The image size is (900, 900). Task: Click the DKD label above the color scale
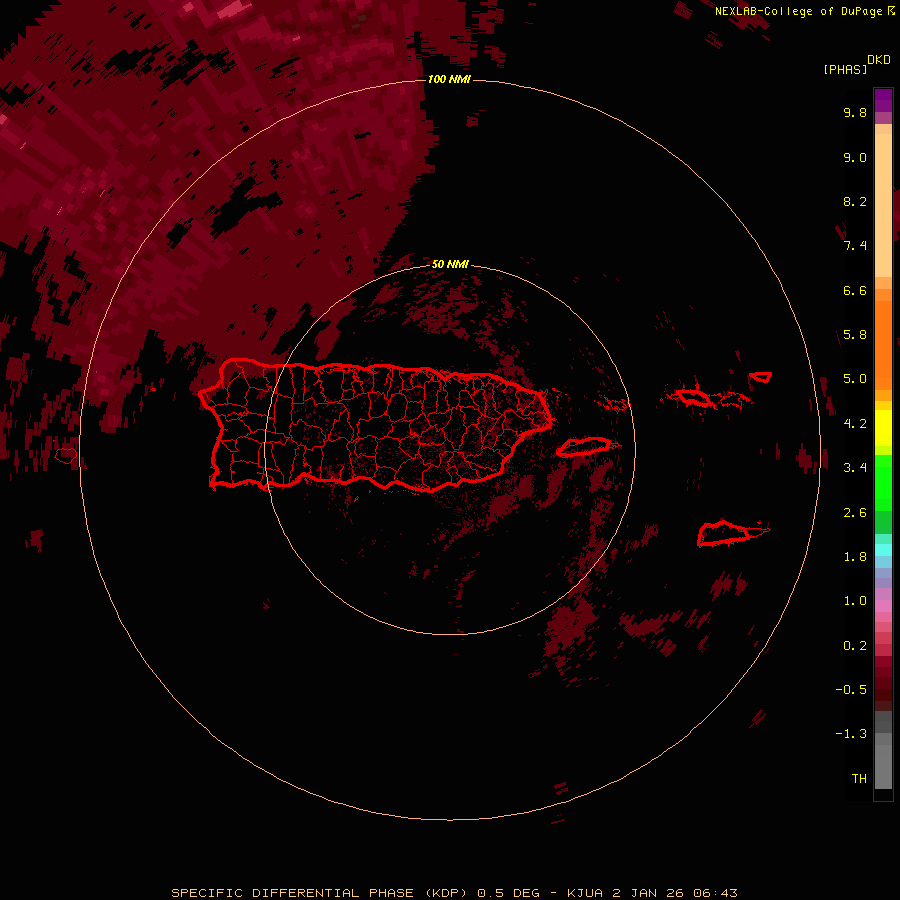[x=879, y=59]
